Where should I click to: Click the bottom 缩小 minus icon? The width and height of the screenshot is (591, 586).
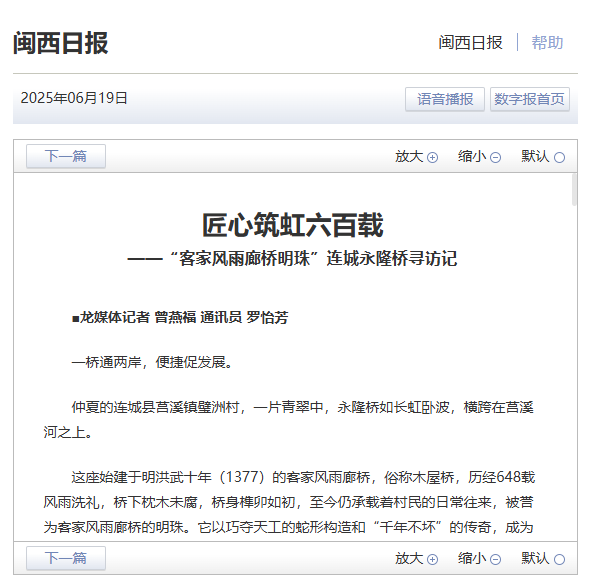[x=495, y=559]
